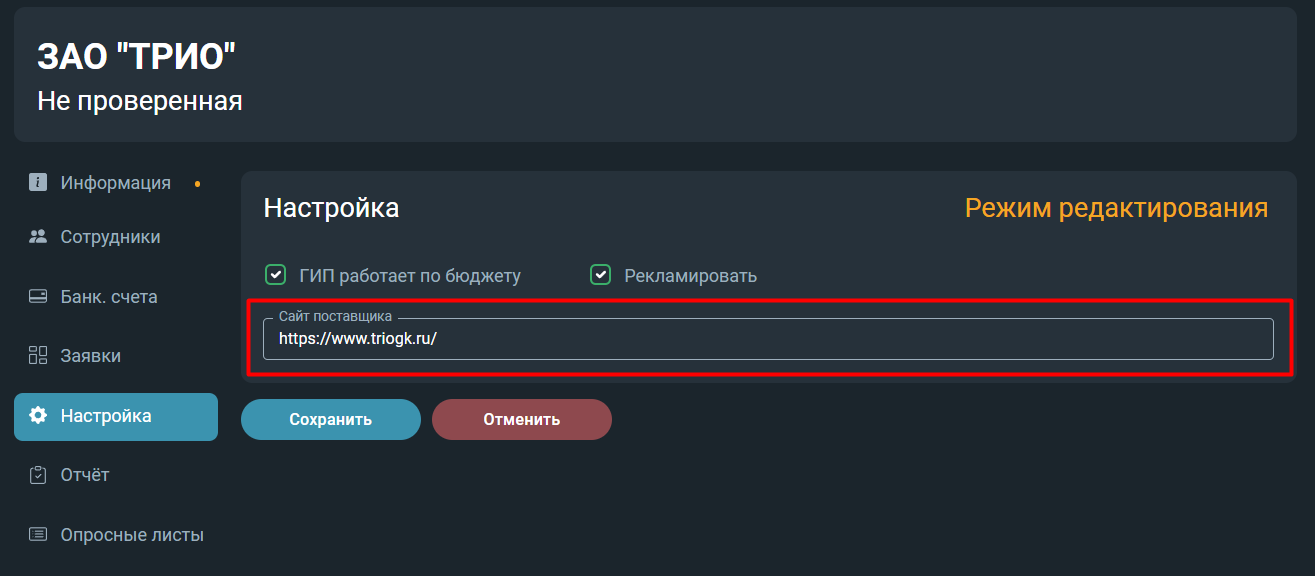The width and height of the screenshot is (1315, 576).
Task: Click the gear icon in Настройка tab
Action: (38, 415)
